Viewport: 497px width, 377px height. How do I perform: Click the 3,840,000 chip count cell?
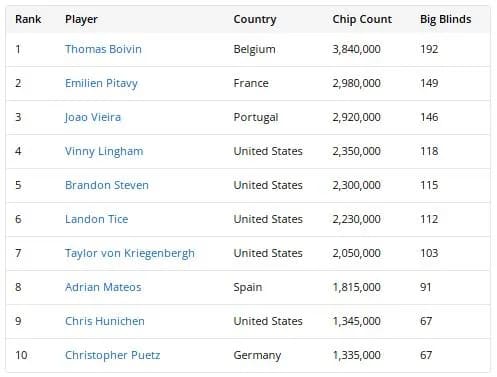click(x=356, y=49)
